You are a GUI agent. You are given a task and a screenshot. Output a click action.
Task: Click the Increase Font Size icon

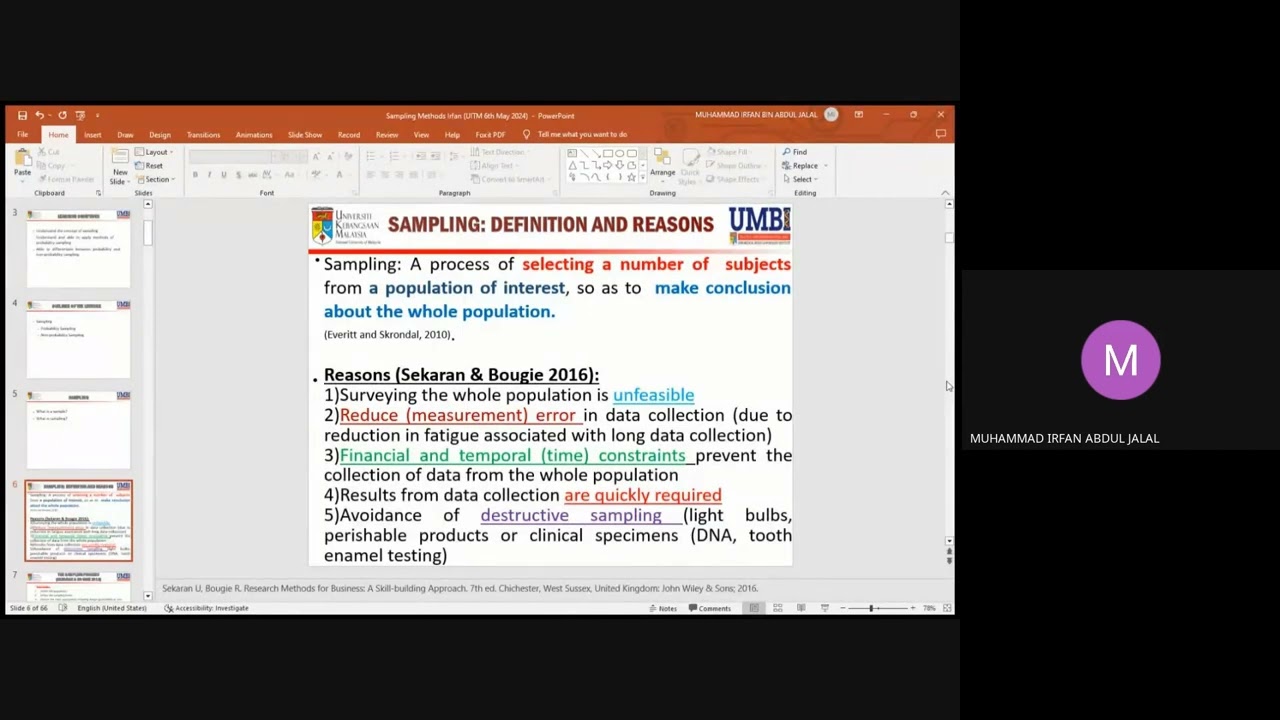coord(316,157)
